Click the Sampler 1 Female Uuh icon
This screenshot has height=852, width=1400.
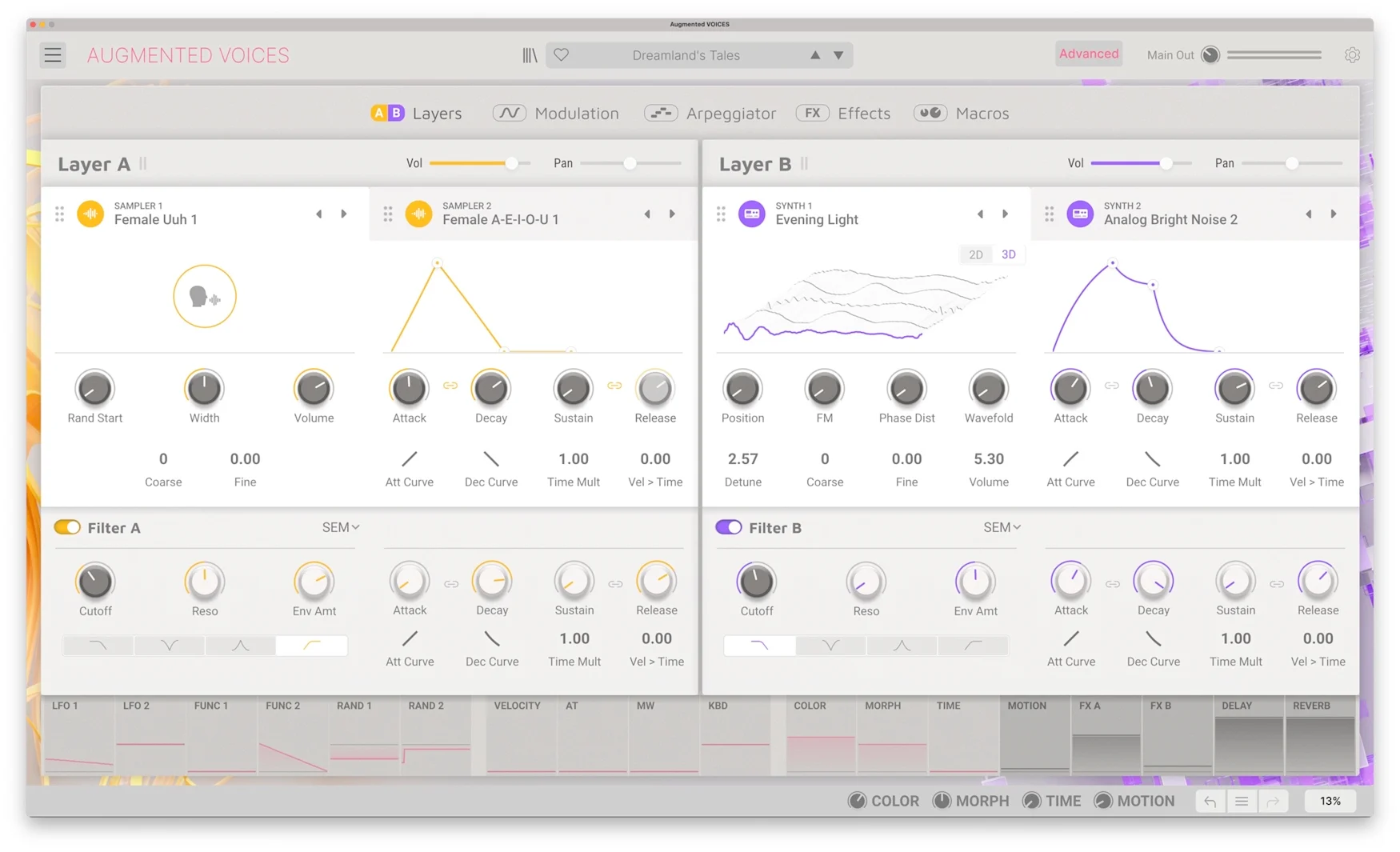tap(90, 214)
